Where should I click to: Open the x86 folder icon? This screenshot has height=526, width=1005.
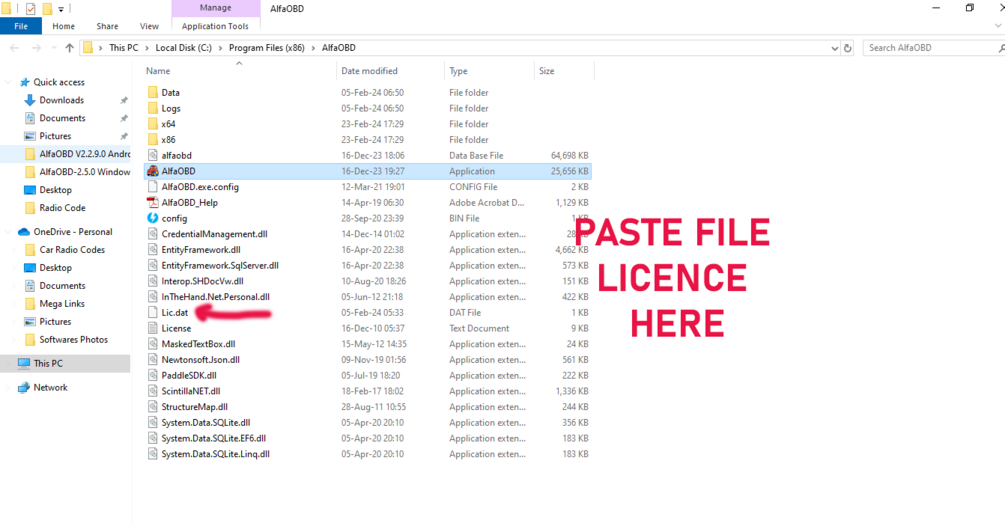click(153, 140)
